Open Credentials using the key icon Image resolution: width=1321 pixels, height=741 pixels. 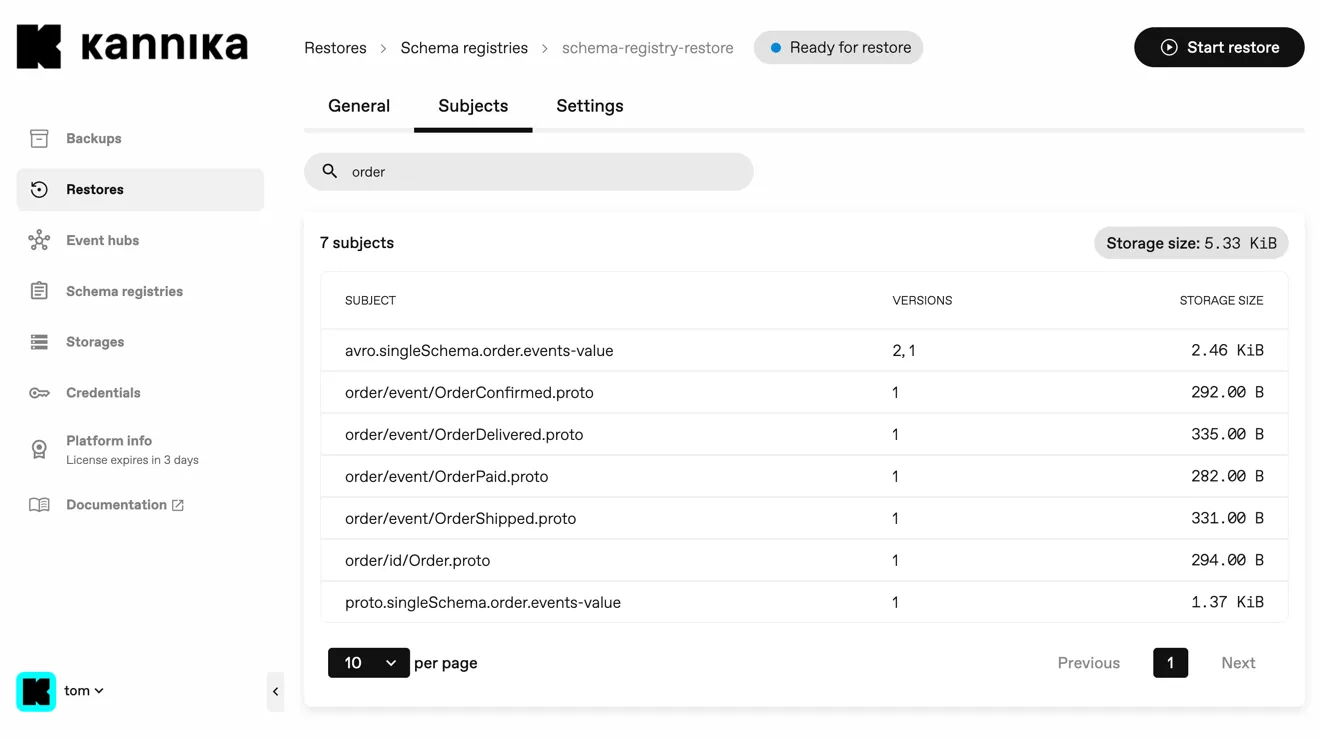[x=39, y=392]
